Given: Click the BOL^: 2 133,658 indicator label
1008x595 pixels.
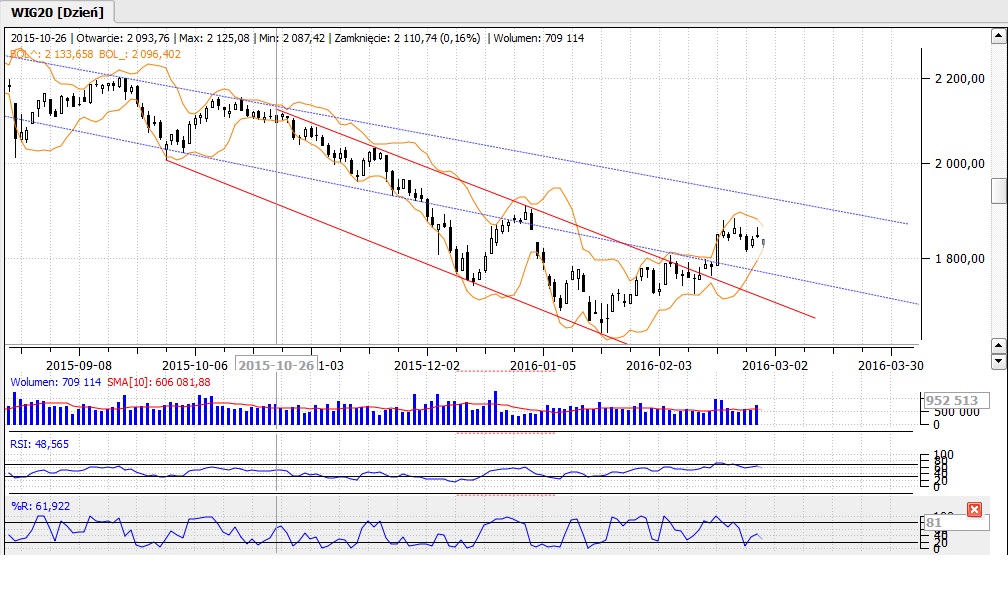Looking at the screenshot, I should tap(51, 55).
